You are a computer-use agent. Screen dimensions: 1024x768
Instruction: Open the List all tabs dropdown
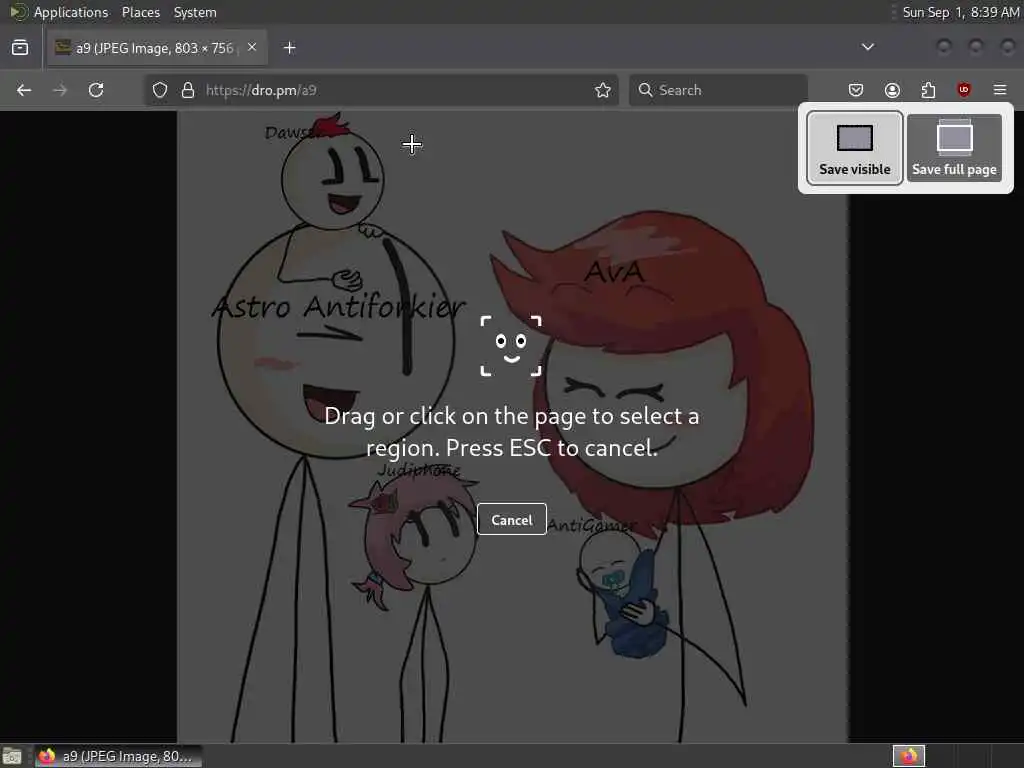(x=868, y=47)
